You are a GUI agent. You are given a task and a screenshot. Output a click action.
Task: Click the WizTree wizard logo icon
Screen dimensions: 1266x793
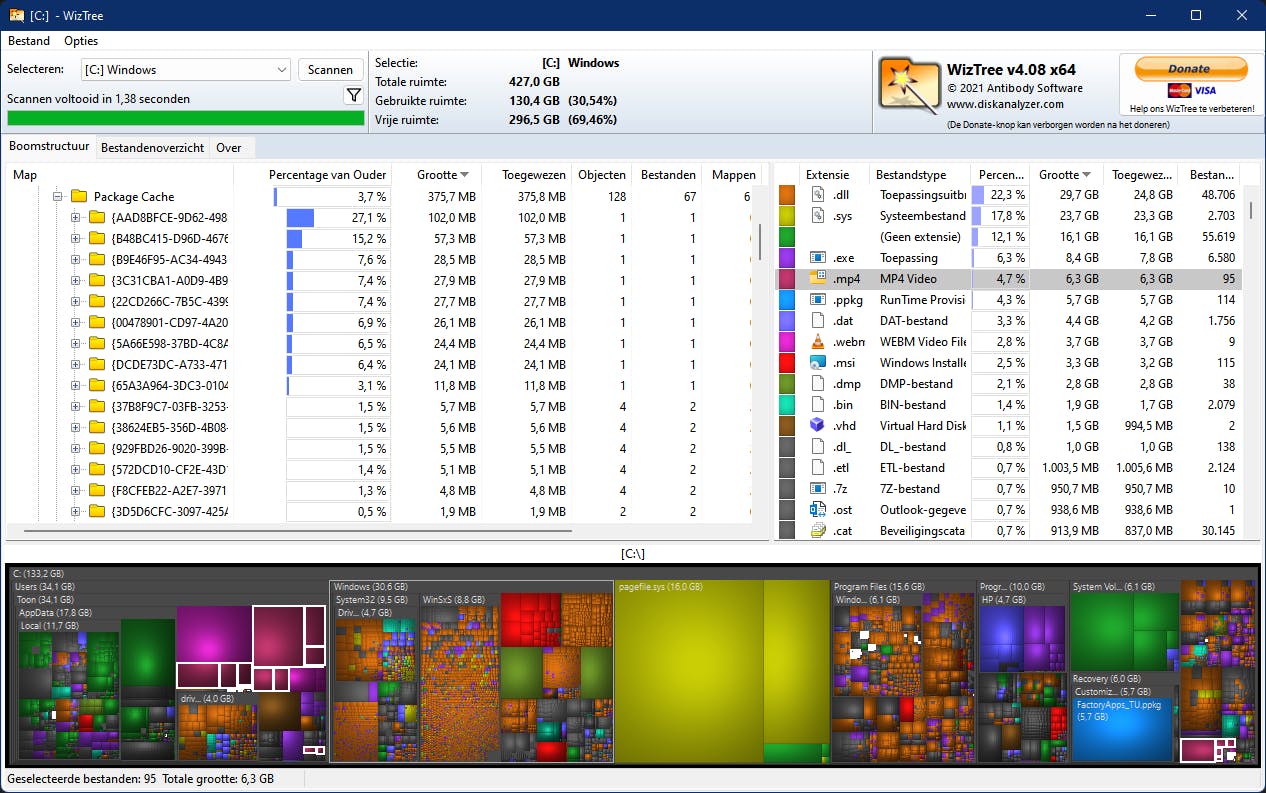point(908,84)
